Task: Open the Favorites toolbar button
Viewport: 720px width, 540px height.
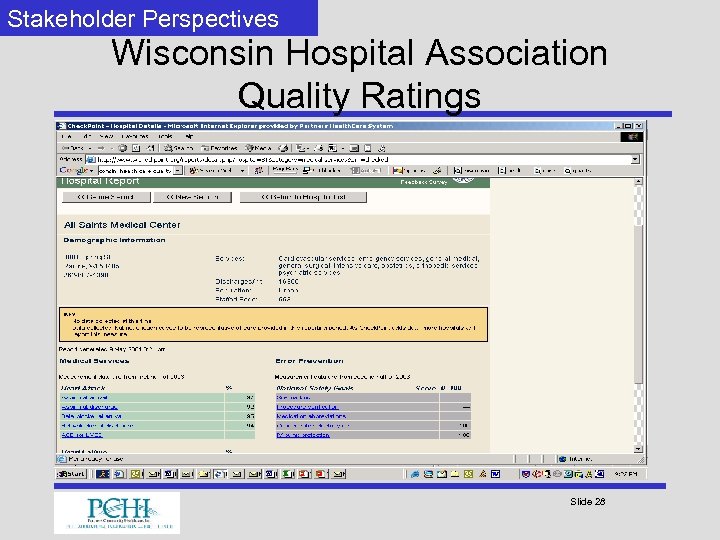Action: [219, 148]
